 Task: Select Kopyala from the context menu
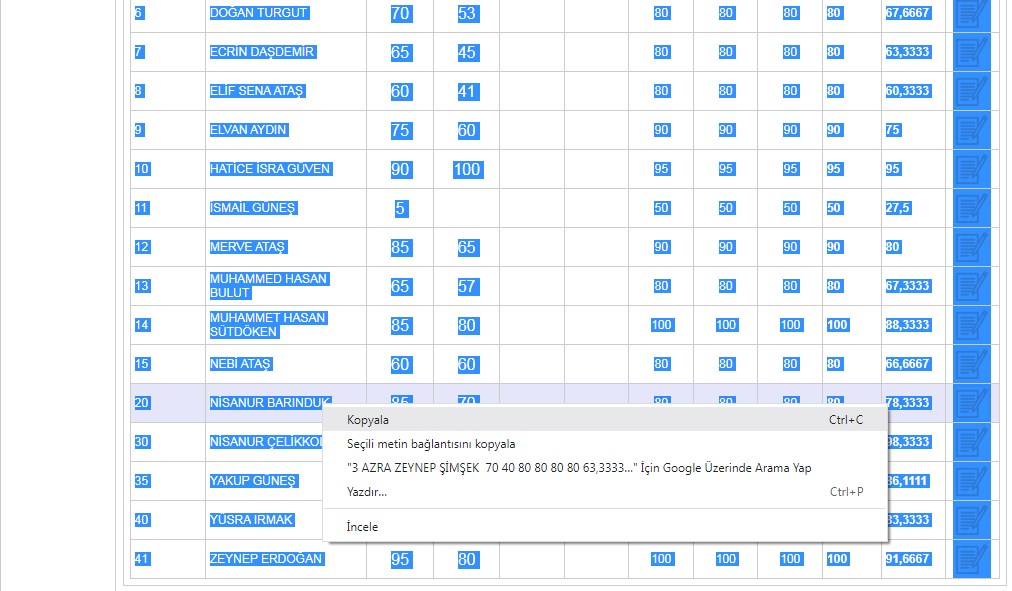click(x=368, y=420)
